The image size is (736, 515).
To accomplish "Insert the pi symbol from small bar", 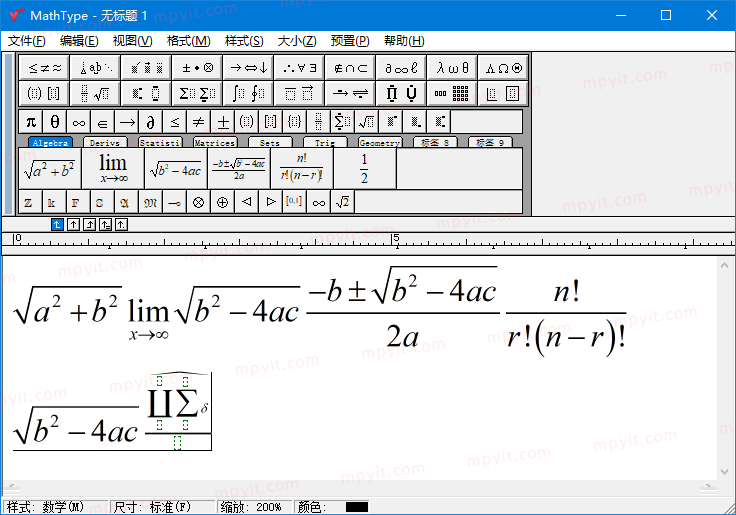I will point(31,122).
